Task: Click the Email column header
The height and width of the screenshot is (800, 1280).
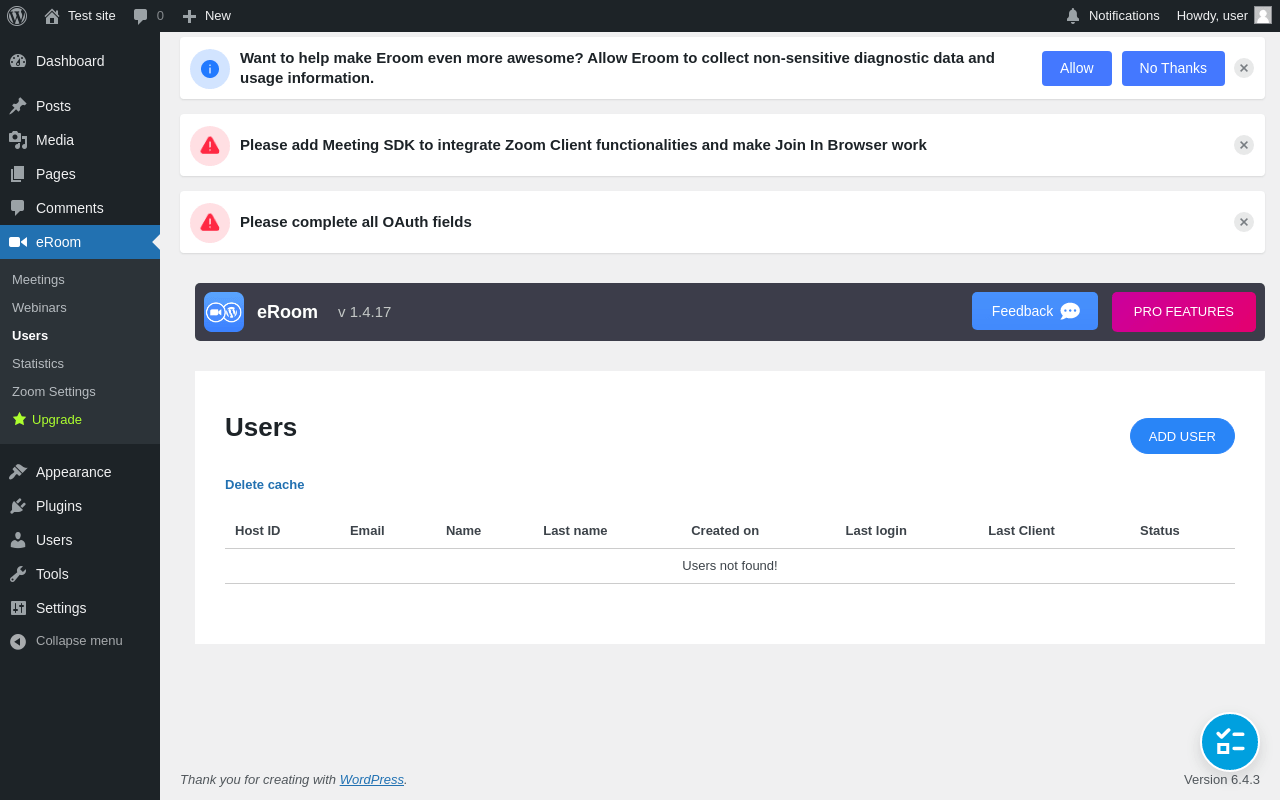Action: tap(367, 531)
